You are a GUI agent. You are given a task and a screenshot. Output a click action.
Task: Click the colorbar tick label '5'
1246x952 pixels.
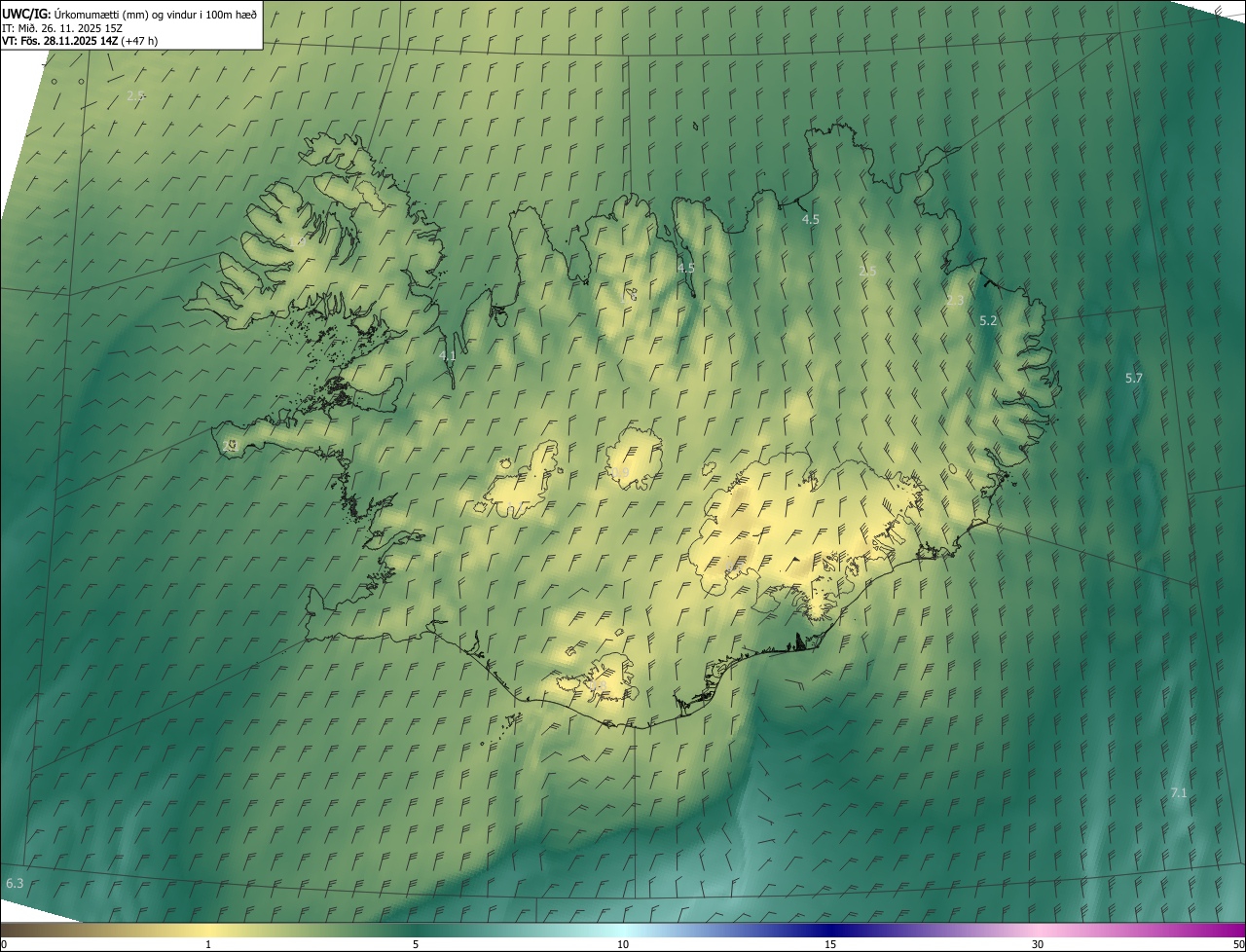click(x=416, y=944)
